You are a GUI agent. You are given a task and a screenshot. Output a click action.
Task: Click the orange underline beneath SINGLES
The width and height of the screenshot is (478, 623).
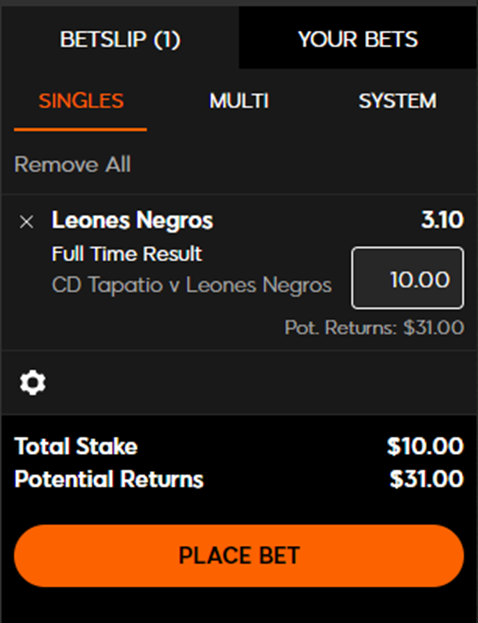coord(80,129)
